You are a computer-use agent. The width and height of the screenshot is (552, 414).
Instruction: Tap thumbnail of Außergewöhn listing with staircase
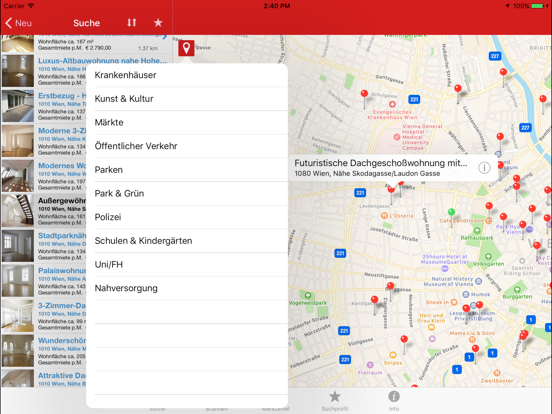[18, 211]
